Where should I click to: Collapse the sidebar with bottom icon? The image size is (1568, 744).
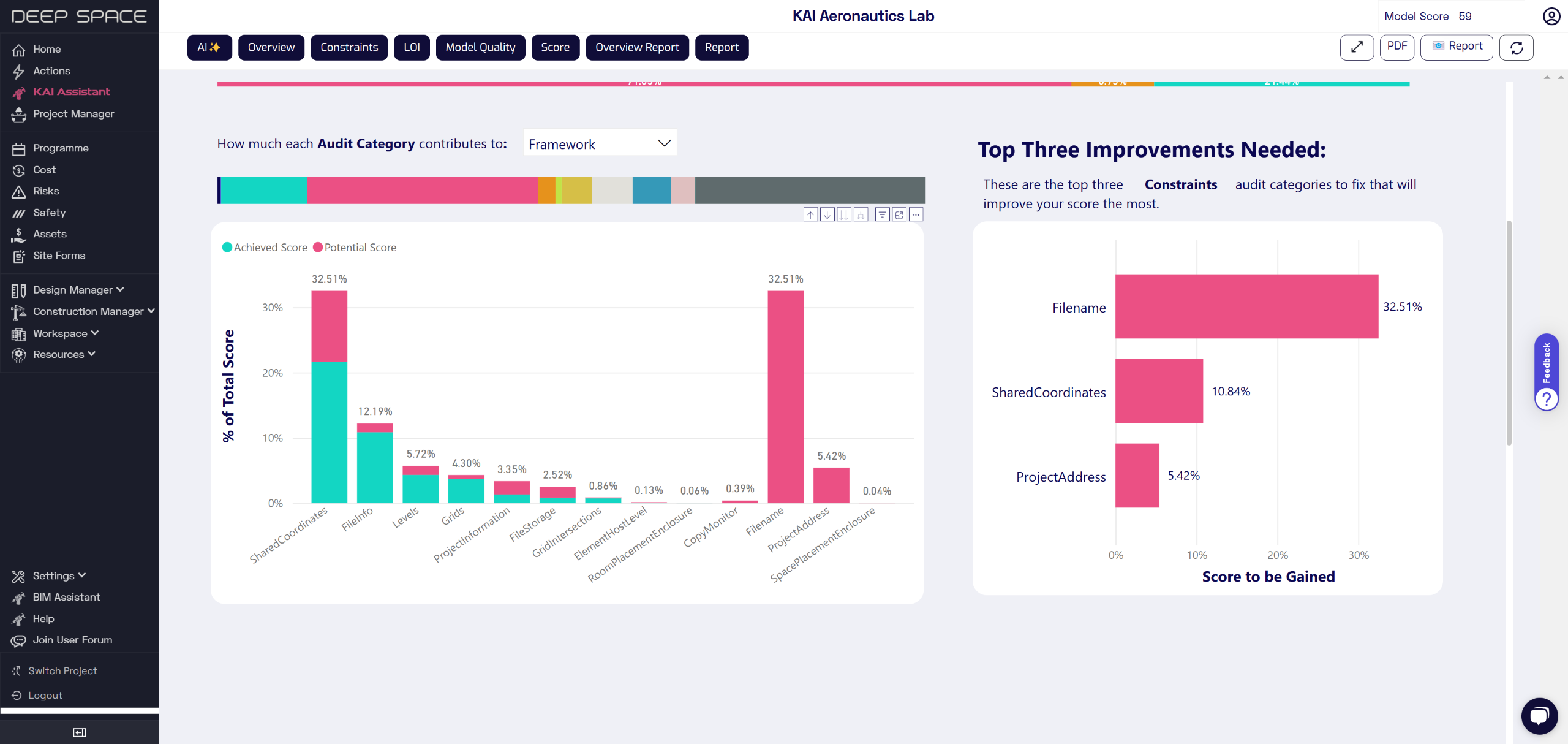(80, 732)
